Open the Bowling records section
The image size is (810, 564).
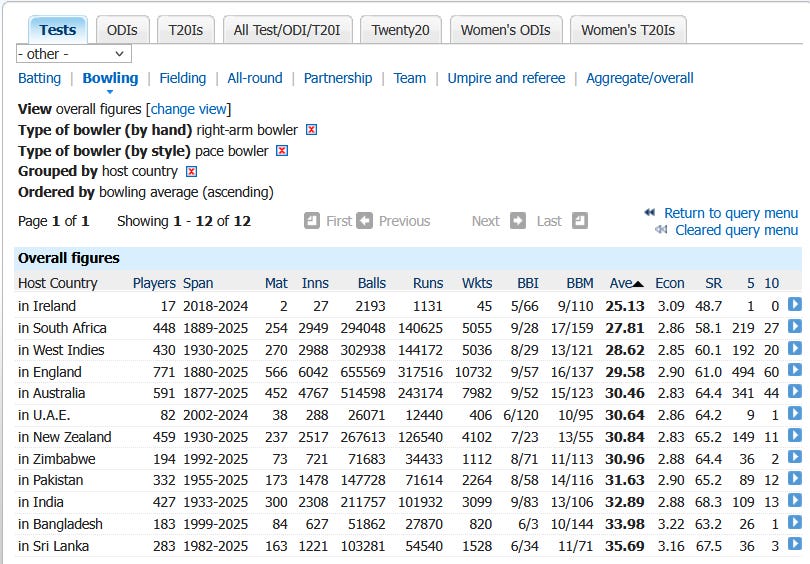(111, 78)
